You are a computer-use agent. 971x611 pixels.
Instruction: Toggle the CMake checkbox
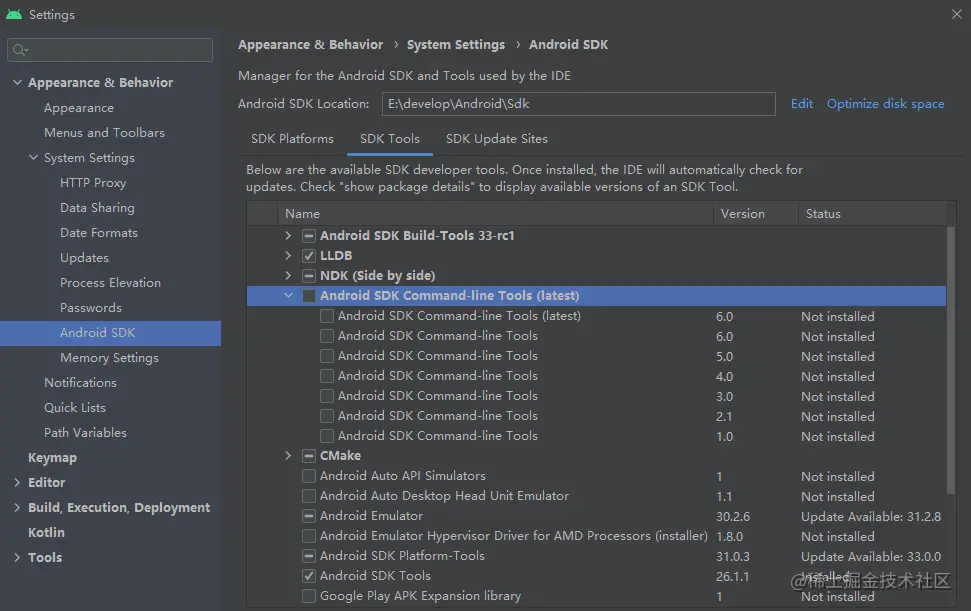(308, 456)
